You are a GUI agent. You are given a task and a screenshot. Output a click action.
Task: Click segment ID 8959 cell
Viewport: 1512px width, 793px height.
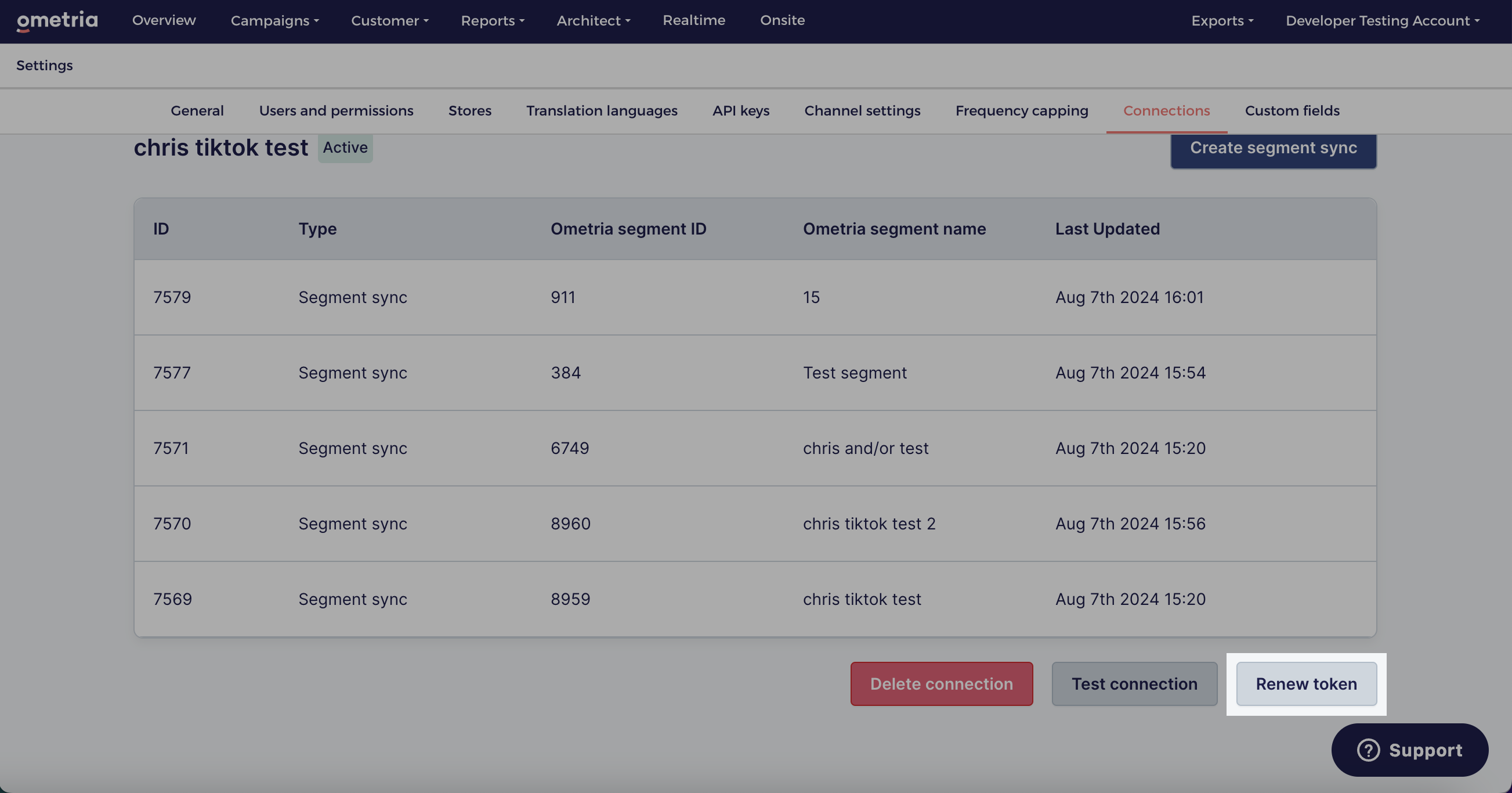570,599
